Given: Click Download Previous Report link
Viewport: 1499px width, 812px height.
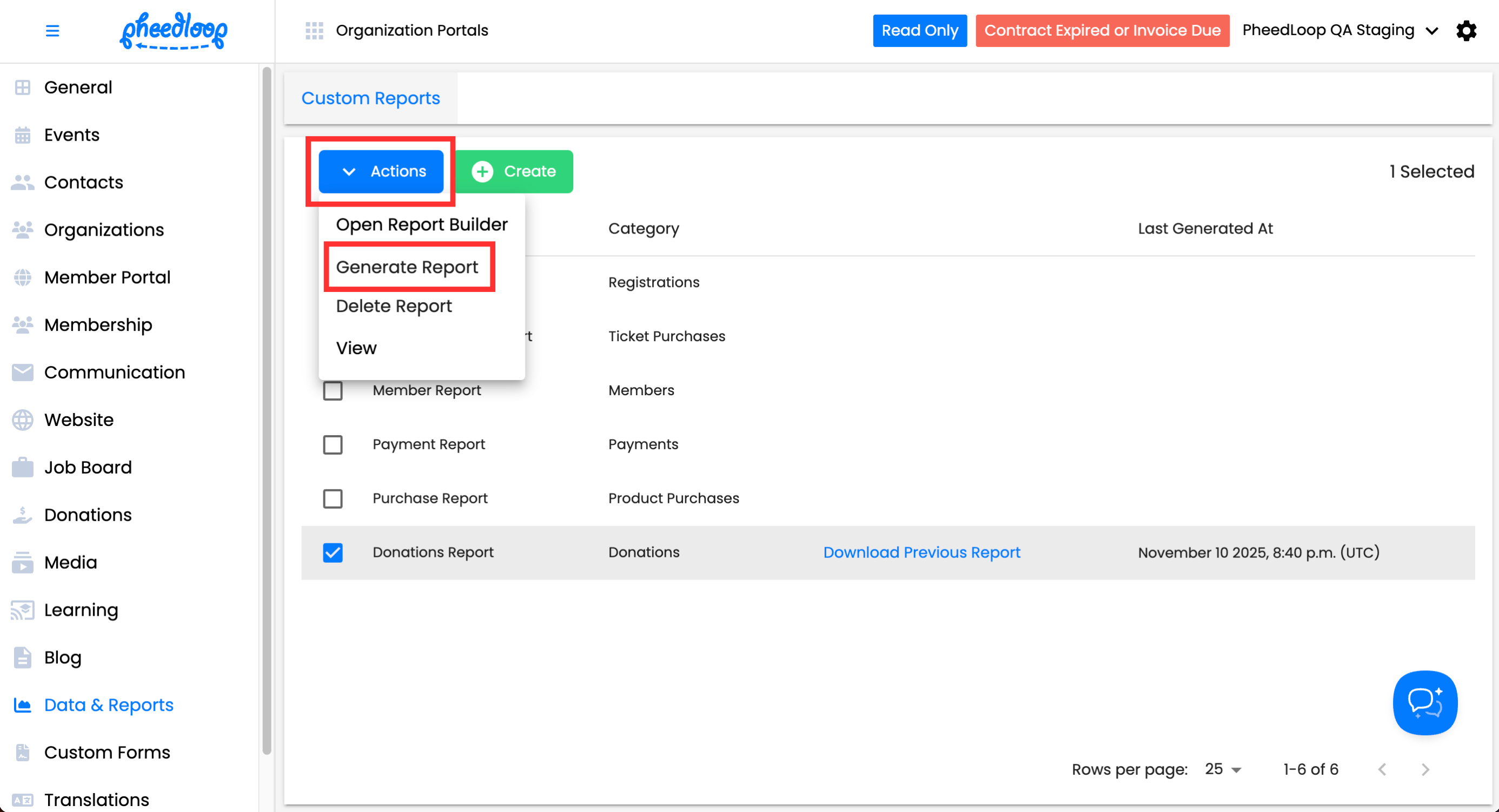Looking at the screenshot, I should tap(922, 553).
